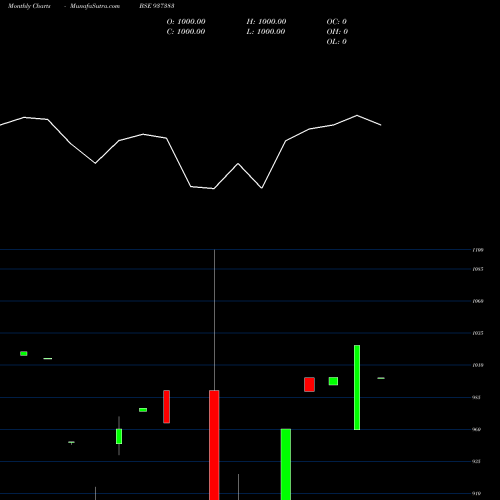Click the tall red candle with long upper wick
The width and height of the screenshot is (500, 500).
[x=214, y=445]
